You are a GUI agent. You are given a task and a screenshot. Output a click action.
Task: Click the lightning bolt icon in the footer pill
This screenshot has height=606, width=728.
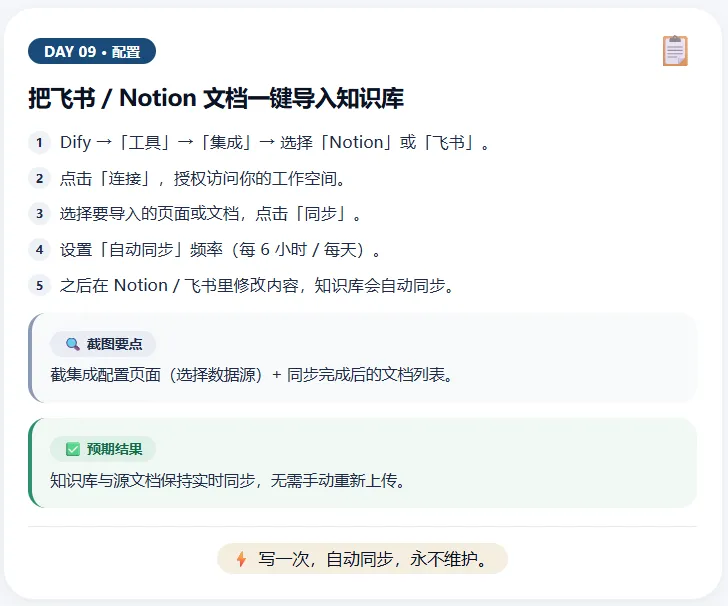[x=241, y=559]
